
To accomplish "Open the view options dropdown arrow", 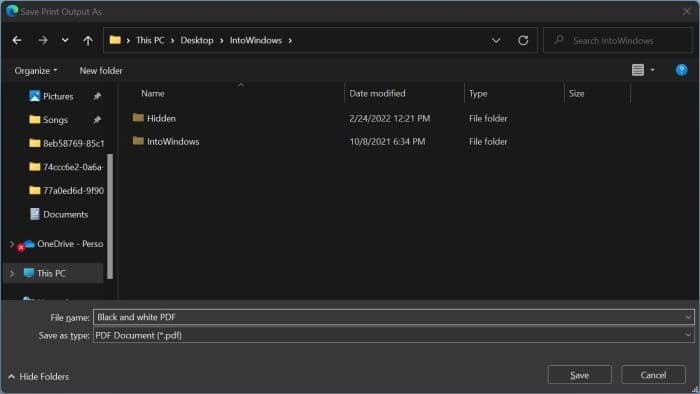I will (x=652, y=70).
